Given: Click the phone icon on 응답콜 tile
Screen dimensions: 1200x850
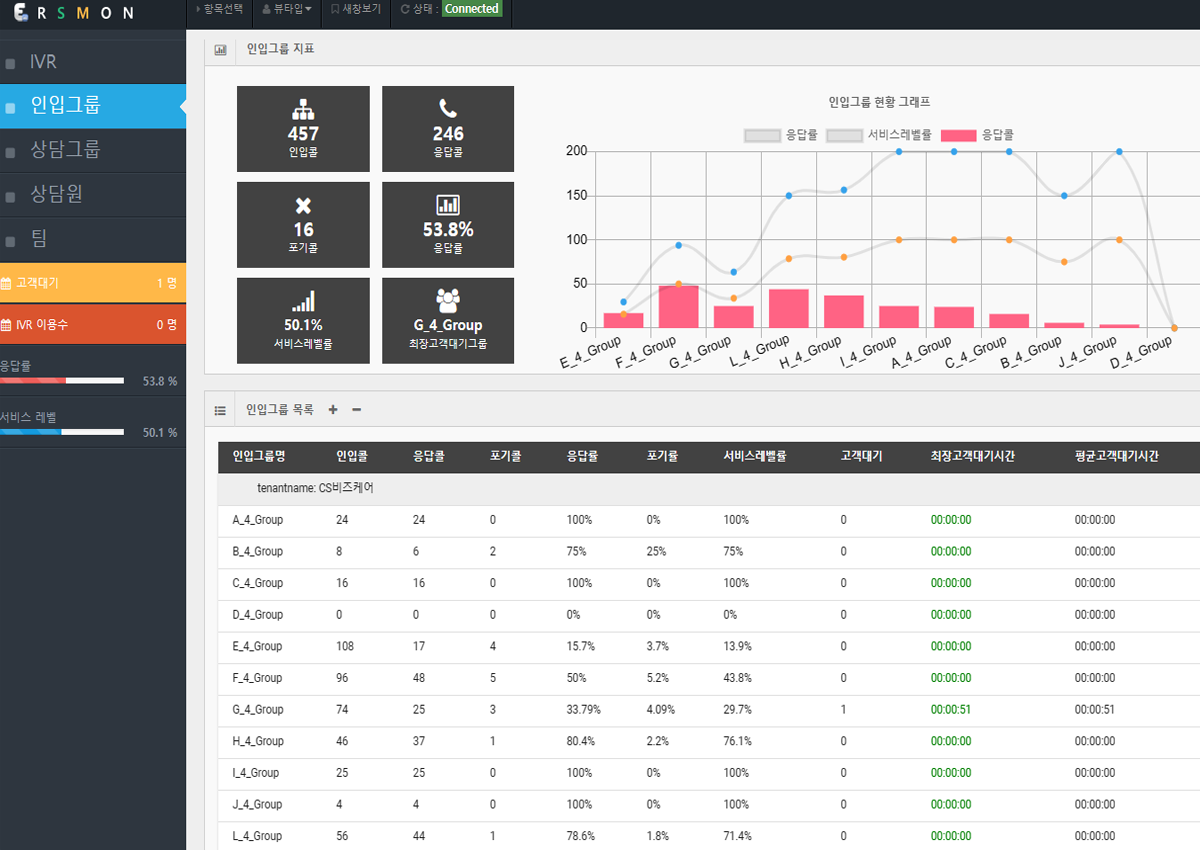Looking at the screenshot, I should [448, 108].
